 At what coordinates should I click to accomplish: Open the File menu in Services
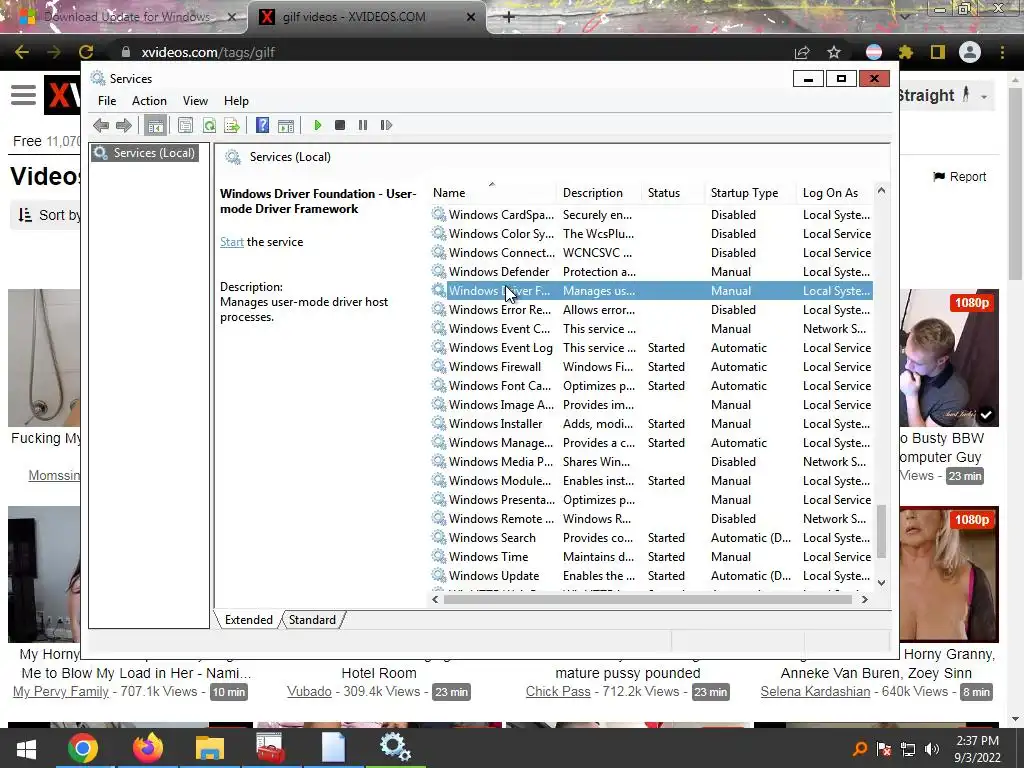107,101
